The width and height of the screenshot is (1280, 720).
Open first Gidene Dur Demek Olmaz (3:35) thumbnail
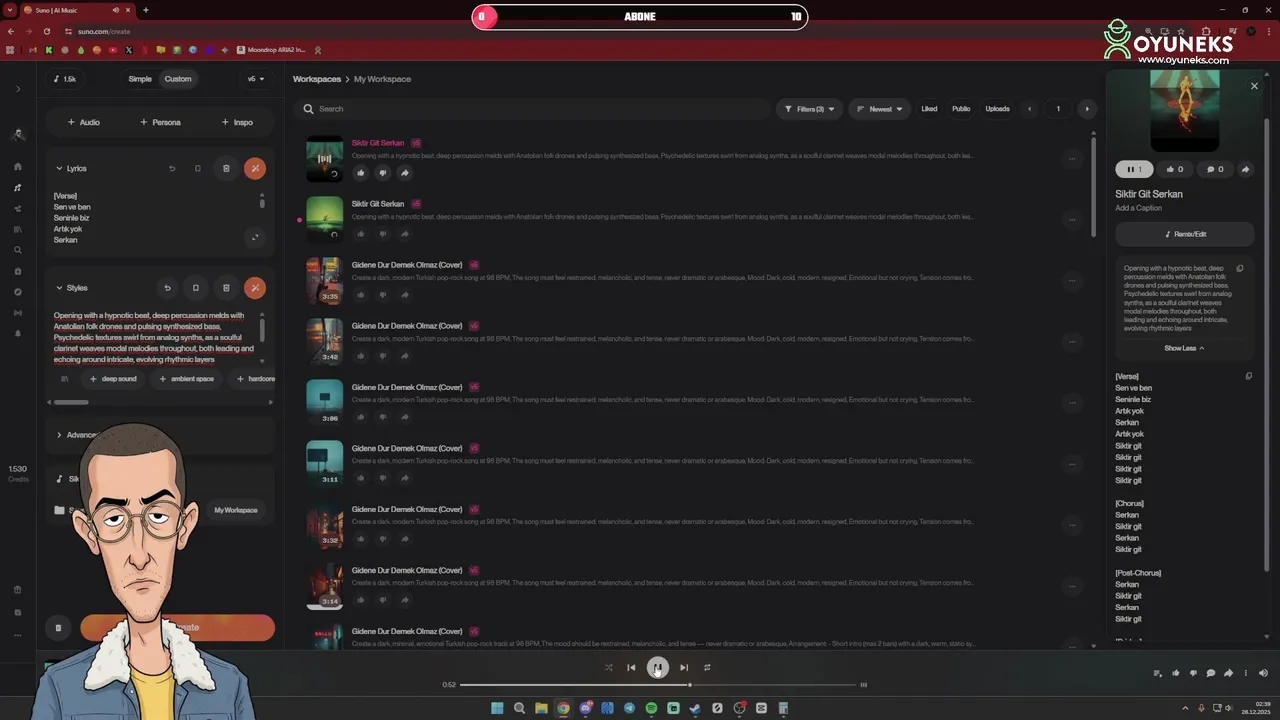(x=324, y=280)
